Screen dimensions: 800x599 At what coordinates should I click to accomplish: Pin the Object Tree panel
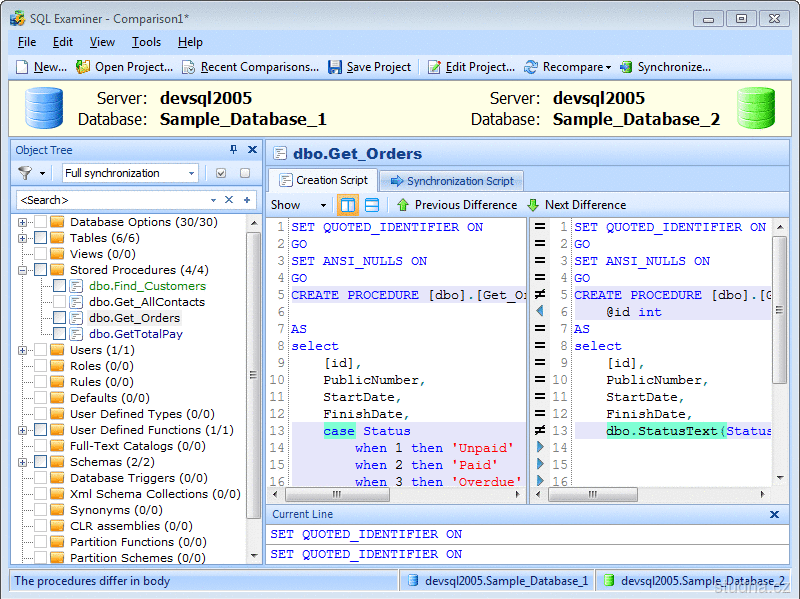[x=234, y=150]
